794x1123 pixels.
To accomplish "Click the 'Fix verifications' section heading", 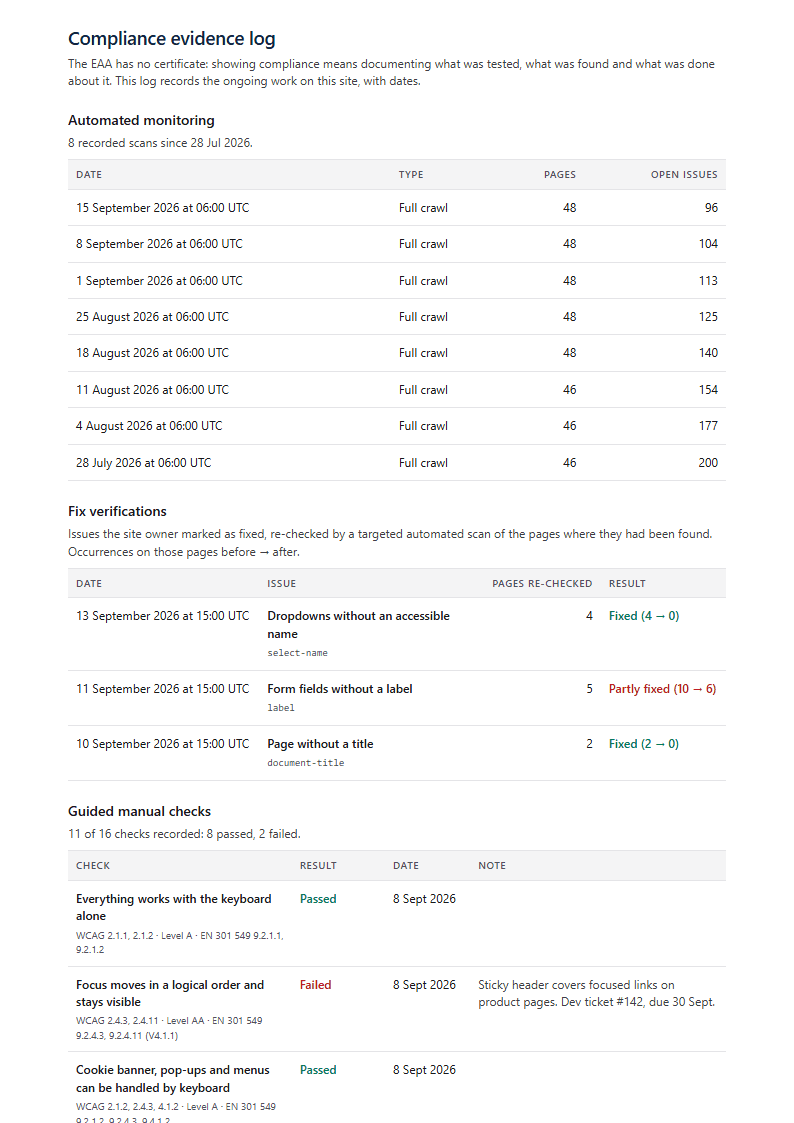I will (x=117, y=511).
